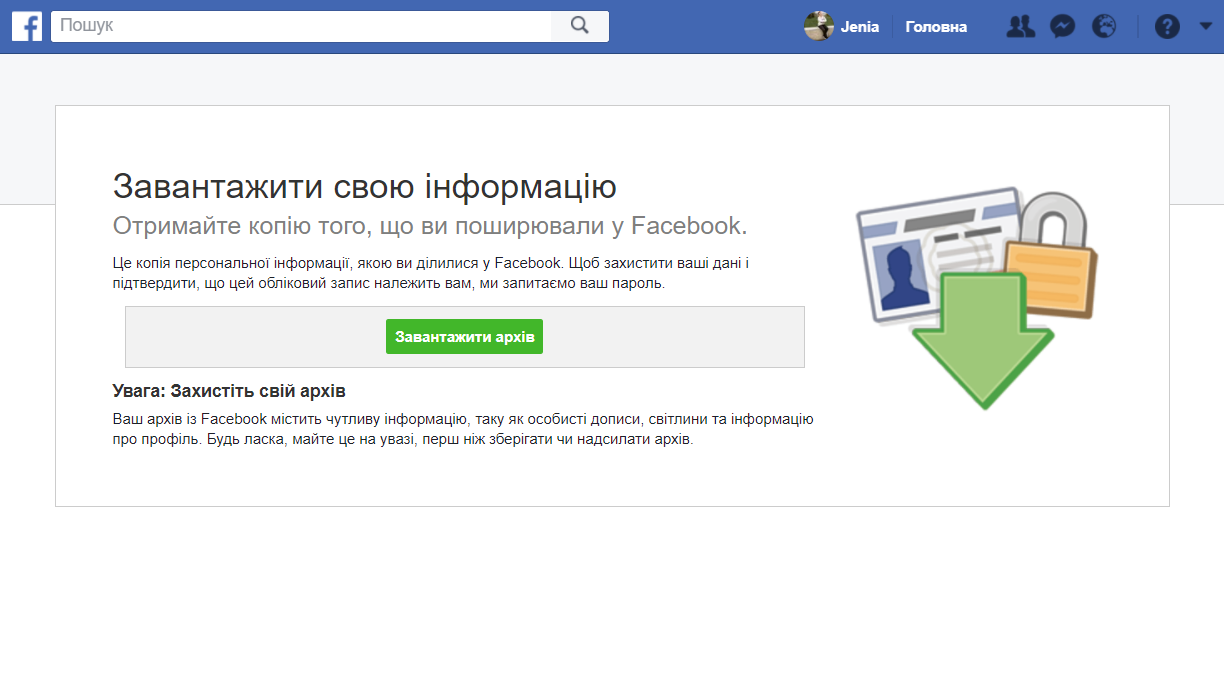This screenshot has height=677, width=1224.
Task: Open the friend requests icon
Action: (x=1020, y=27)
